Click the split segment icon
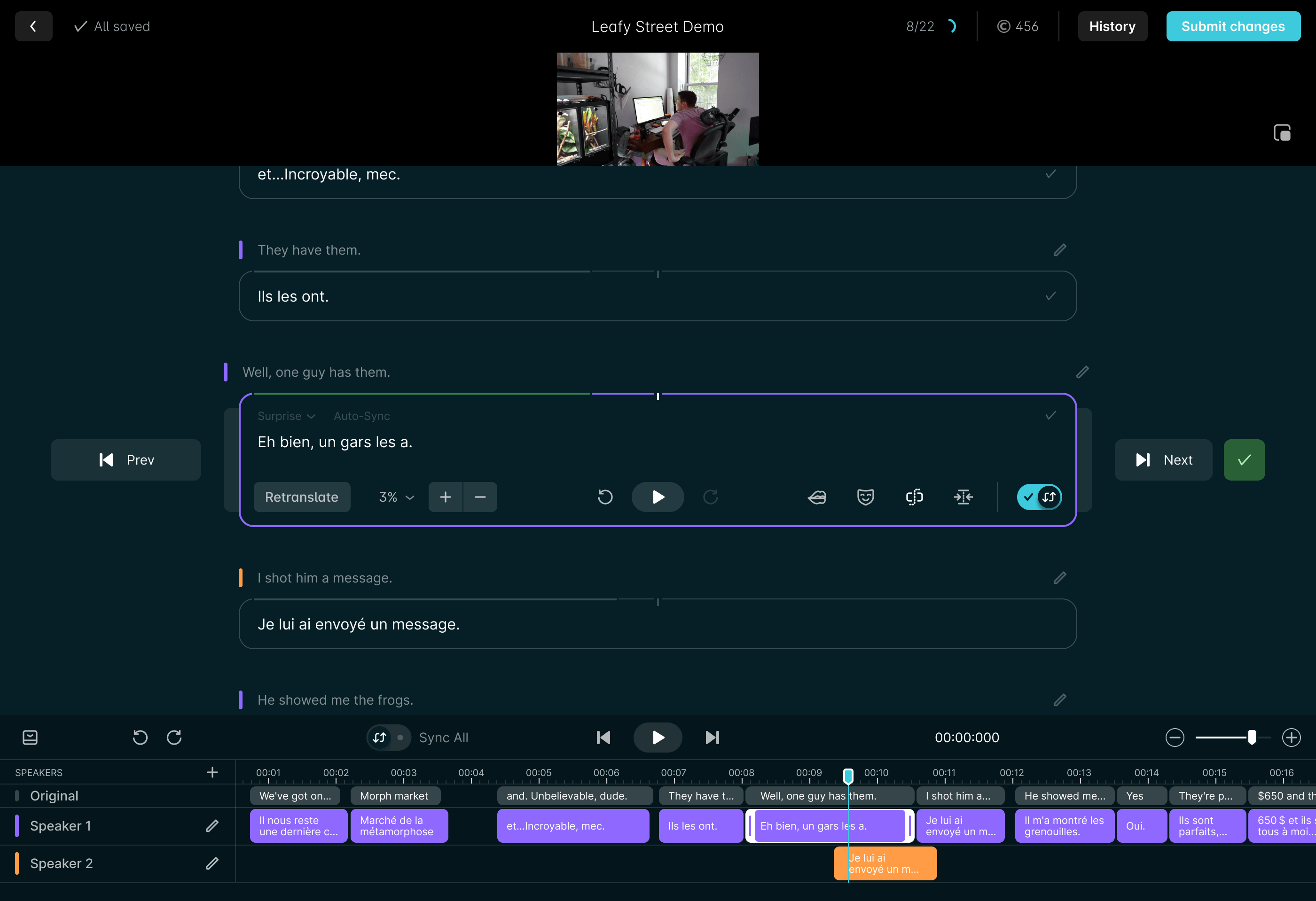Viewport: 1316px width, 901px height. coord(914,497)
